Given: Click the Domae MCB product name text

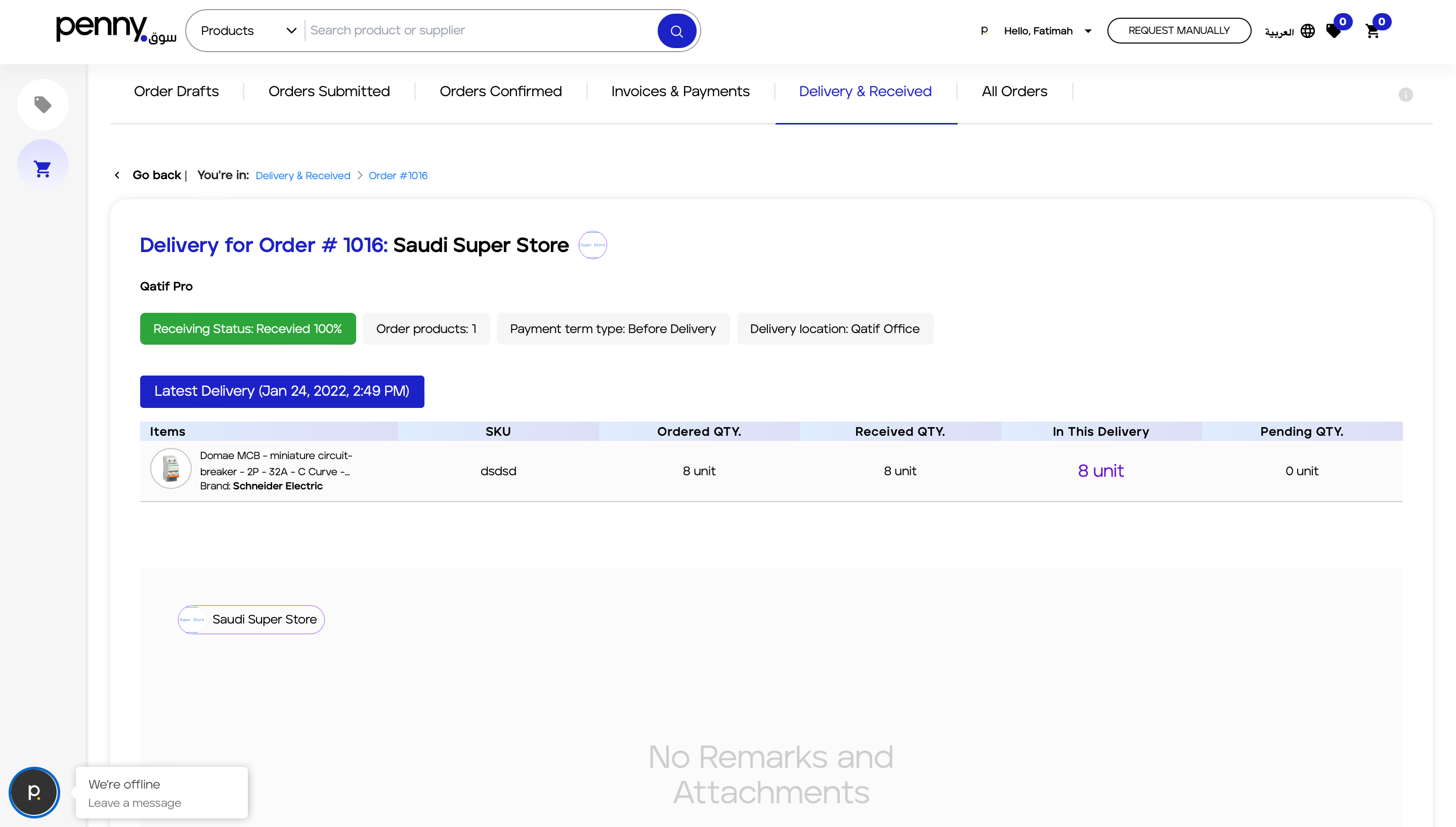Looking at the screenshot, I should point(276,464).
